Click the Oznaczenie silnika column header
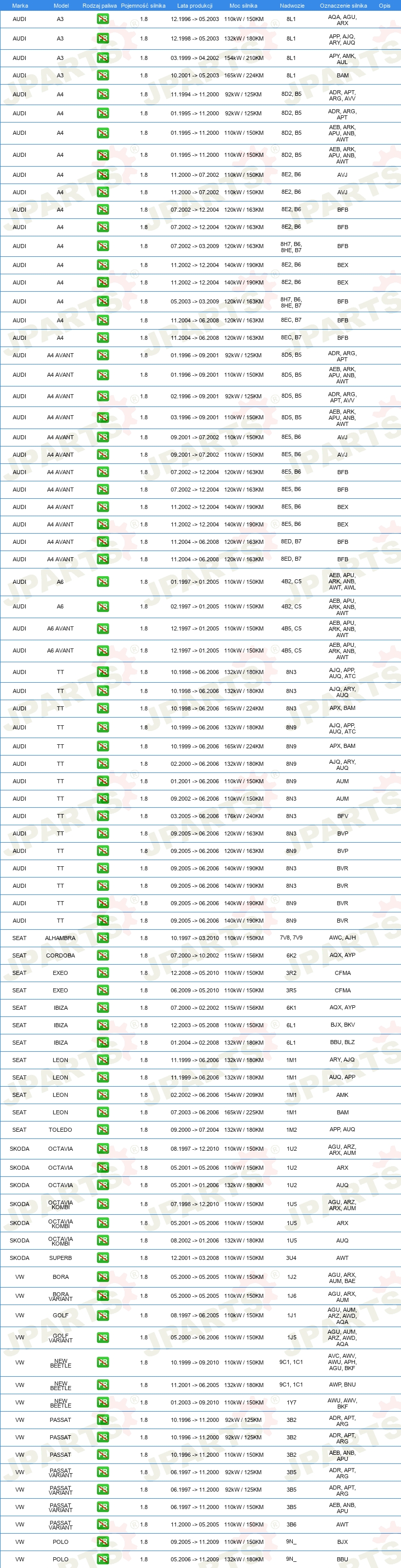This screenshot has height=1568, width=401. (x=343, y=6)
